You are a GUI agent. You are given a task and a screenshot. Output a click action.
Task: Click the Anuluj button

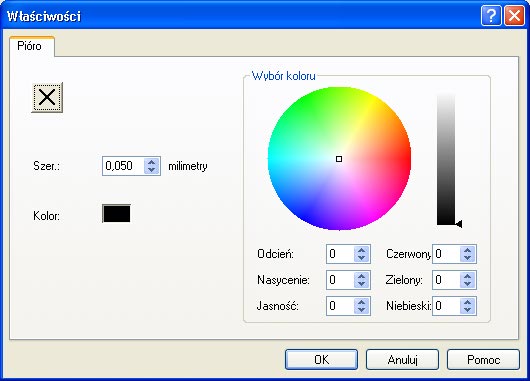pyautogui.click(x=402, y=359)
